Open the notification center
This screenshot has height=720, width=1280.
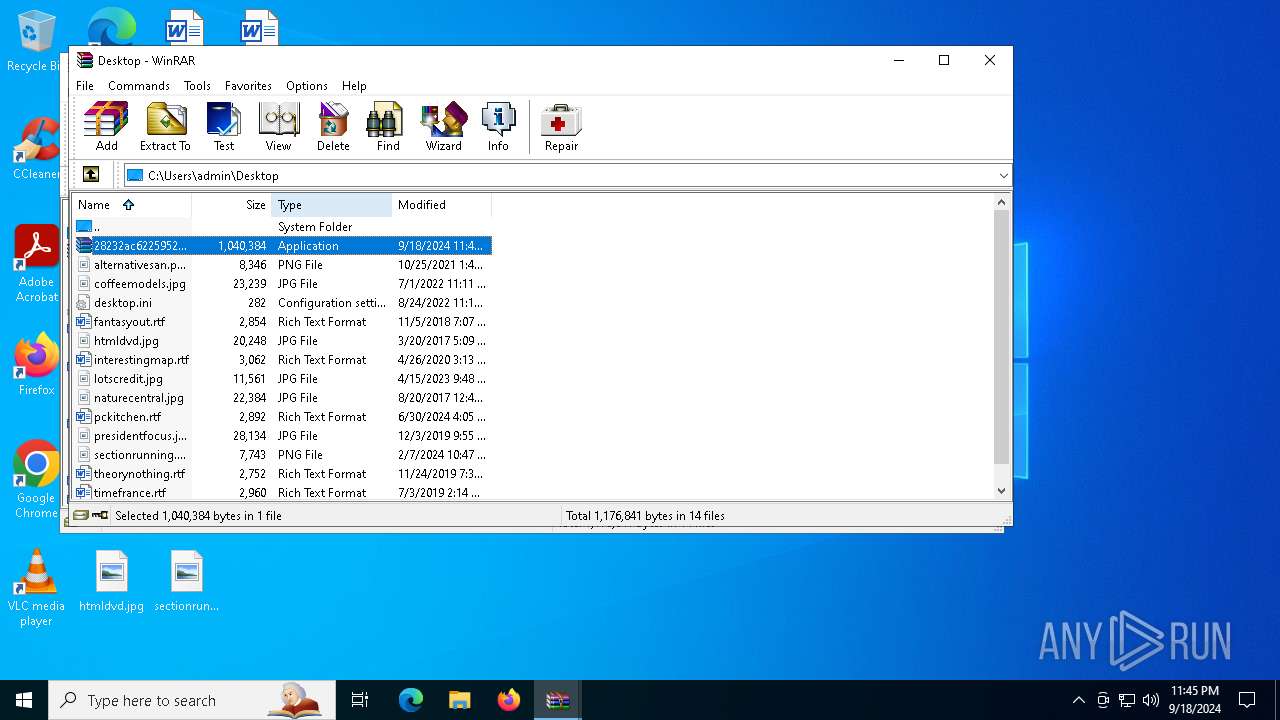1247,700
